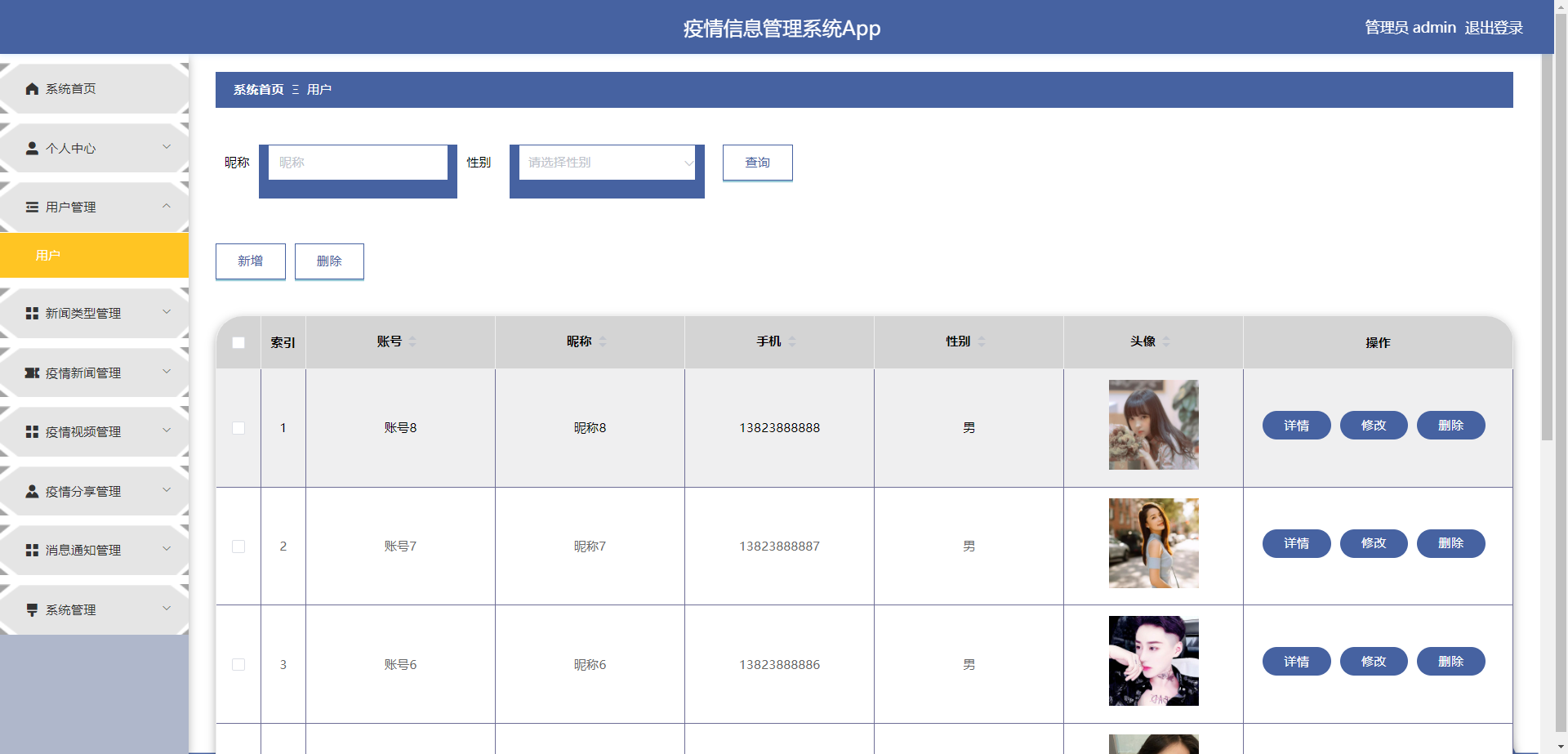The height and width of the screenshot is (754, 1568).
Task: Click 修改 for 账号6
Action: point(1374,662)
